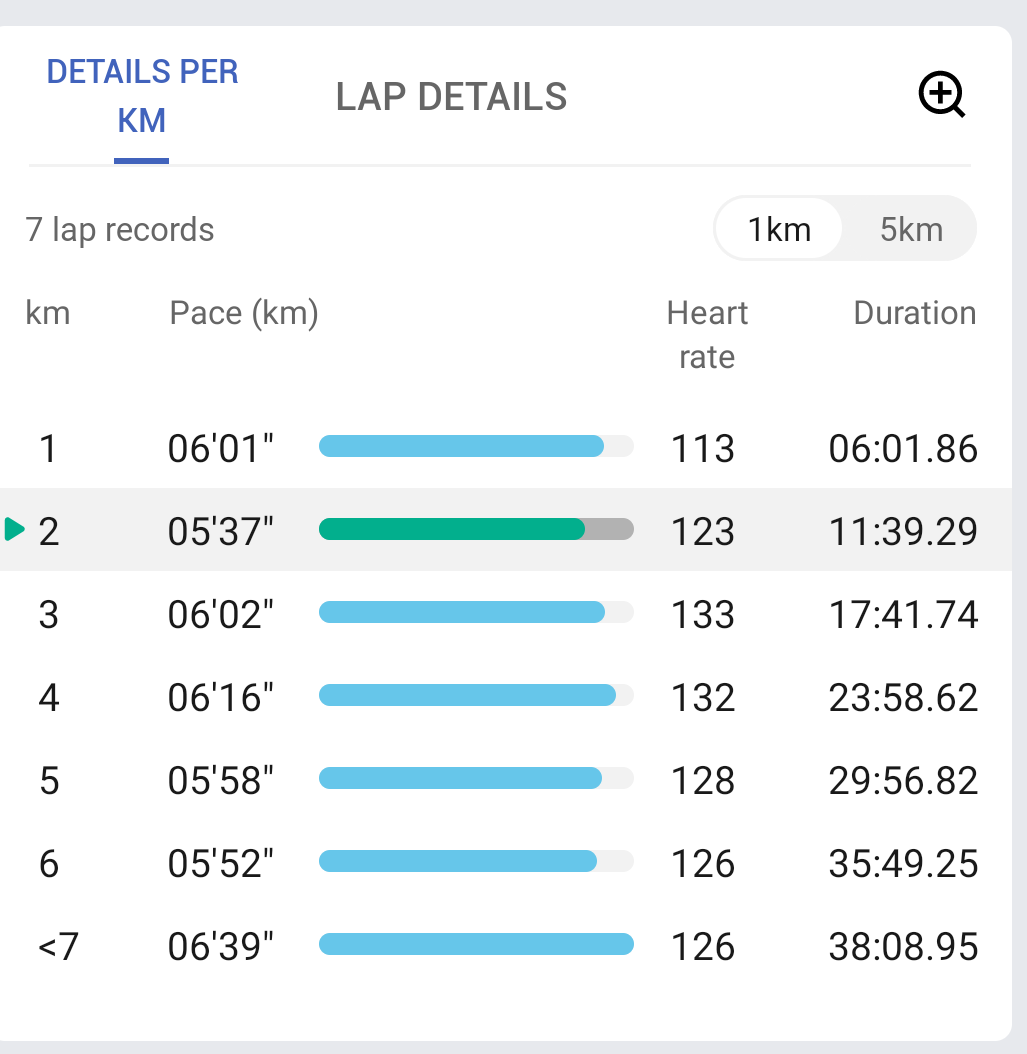
Task: Select the '<7' km cell
Action: point(58,946)
